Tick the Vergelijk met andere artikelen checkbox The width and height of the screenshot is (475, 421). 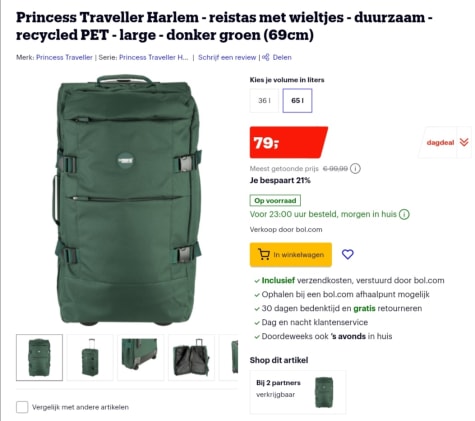coord(22,407)
